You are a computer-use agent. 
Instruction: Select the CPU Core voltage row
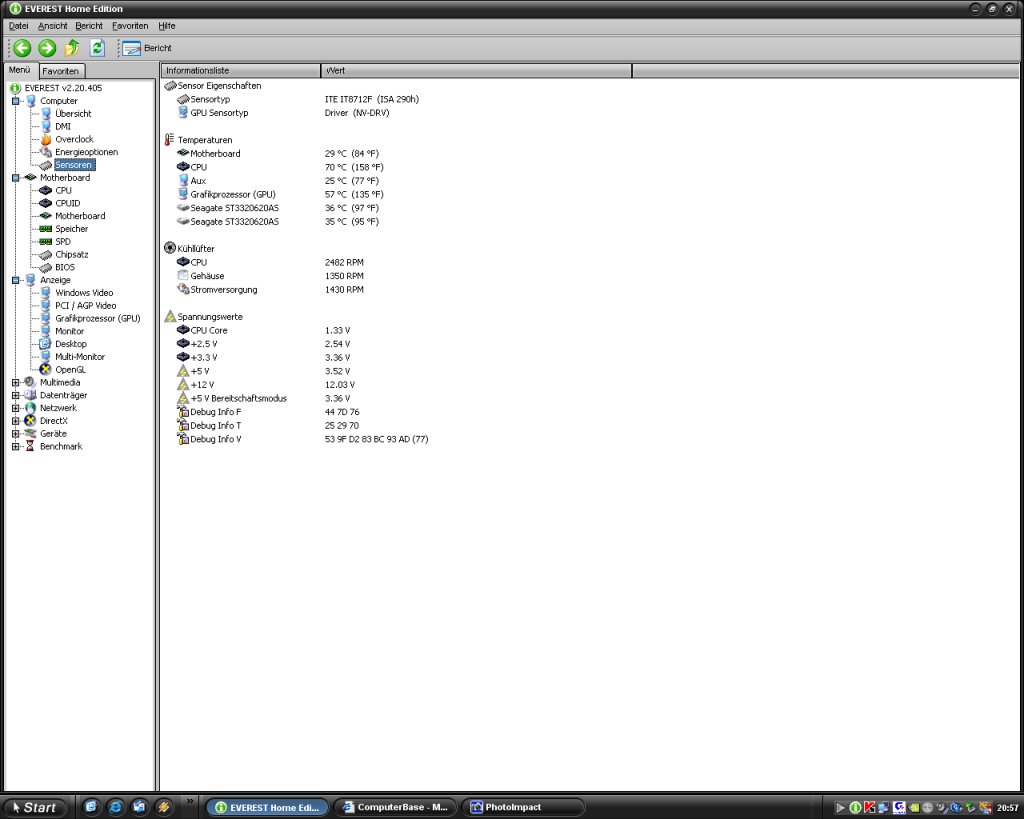(x=264, y=330)
